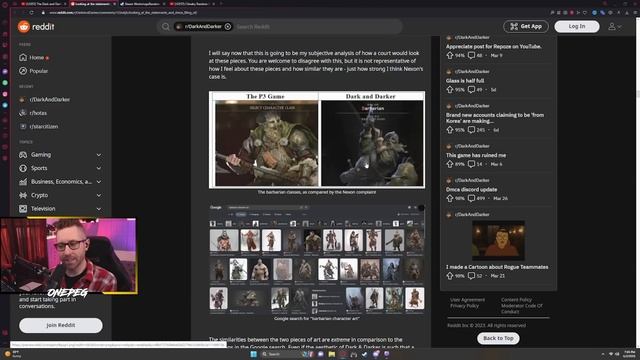Click the Back to Top button
The width and height of the screenshot is (640, 360).
(498, 338)
